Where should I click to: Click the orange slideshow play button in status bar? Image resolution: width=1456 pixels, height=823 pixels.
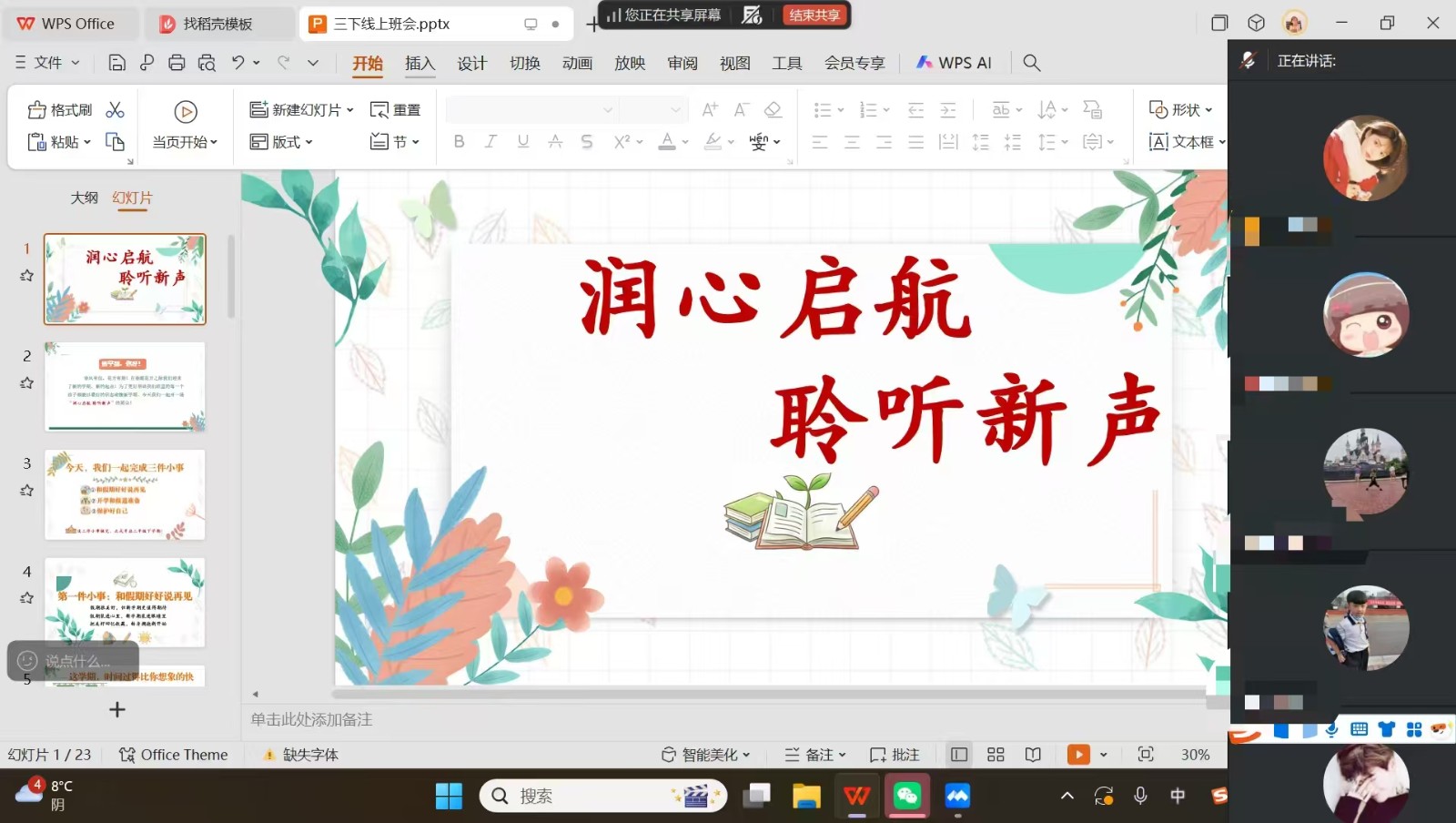click(x=1078, y=755)
